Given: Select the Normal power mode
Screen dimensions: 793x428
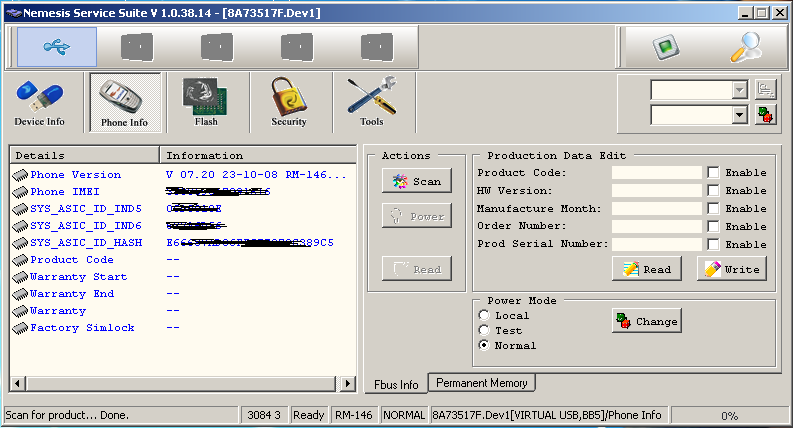Looking at the screenshot, I should click(x=484, y=345).
